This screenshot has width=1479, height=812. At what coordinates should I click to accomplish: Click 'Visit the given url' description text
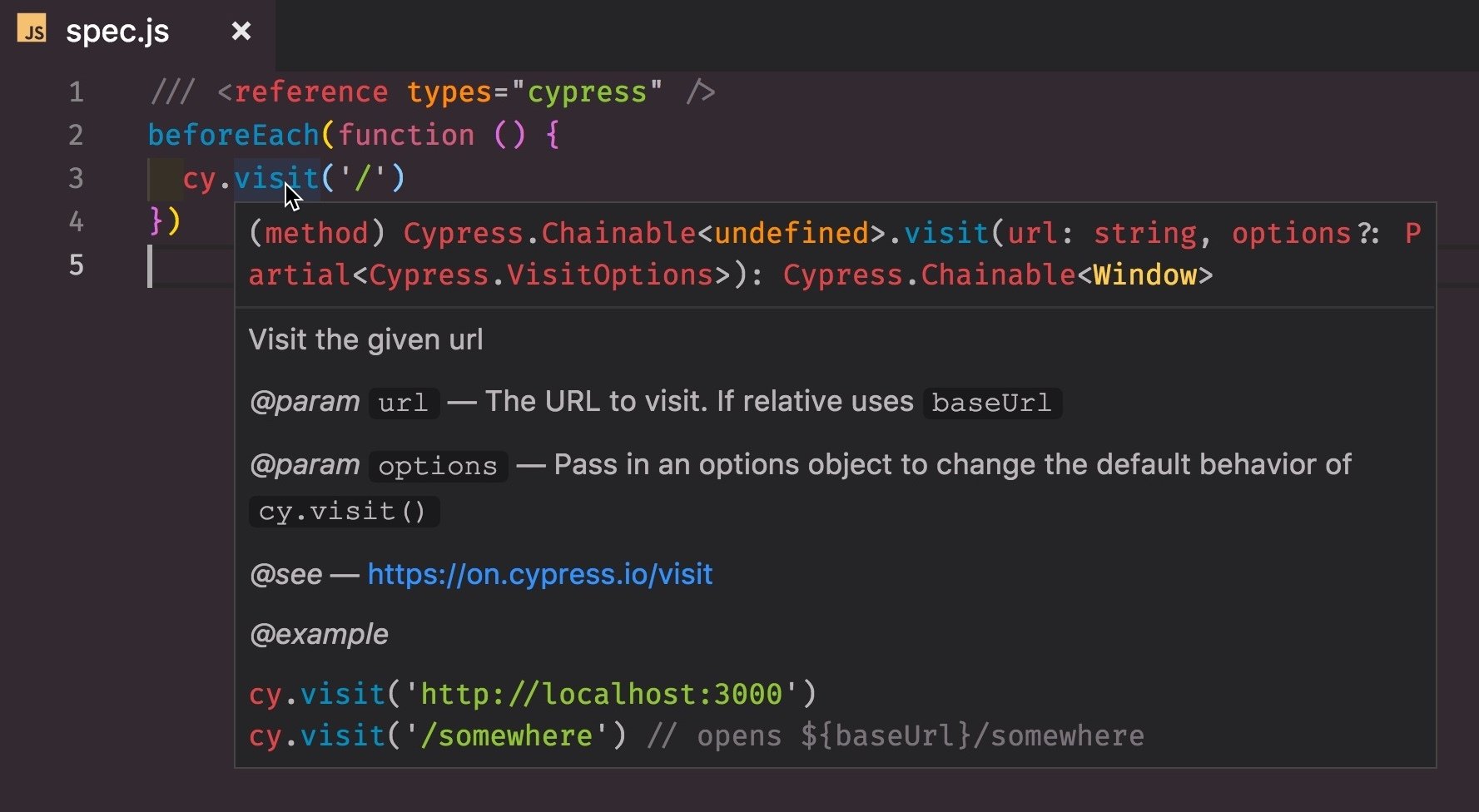[x=365, y=339]
